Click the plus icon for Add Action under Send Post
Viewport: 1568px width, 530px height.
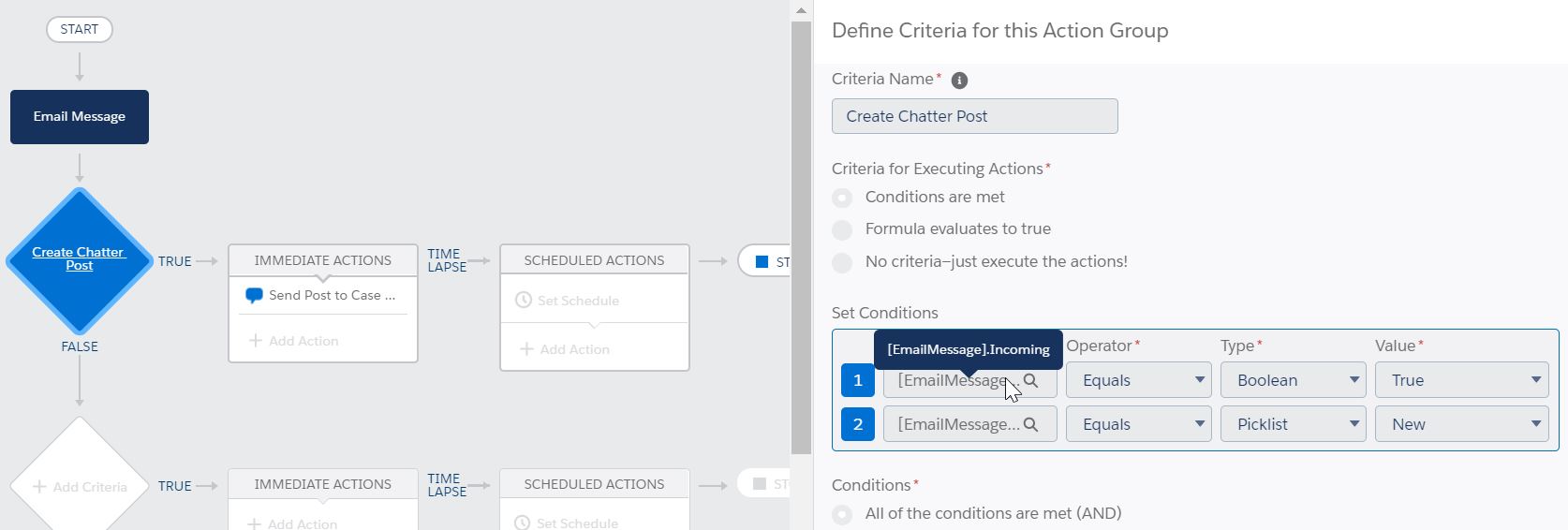256,341
